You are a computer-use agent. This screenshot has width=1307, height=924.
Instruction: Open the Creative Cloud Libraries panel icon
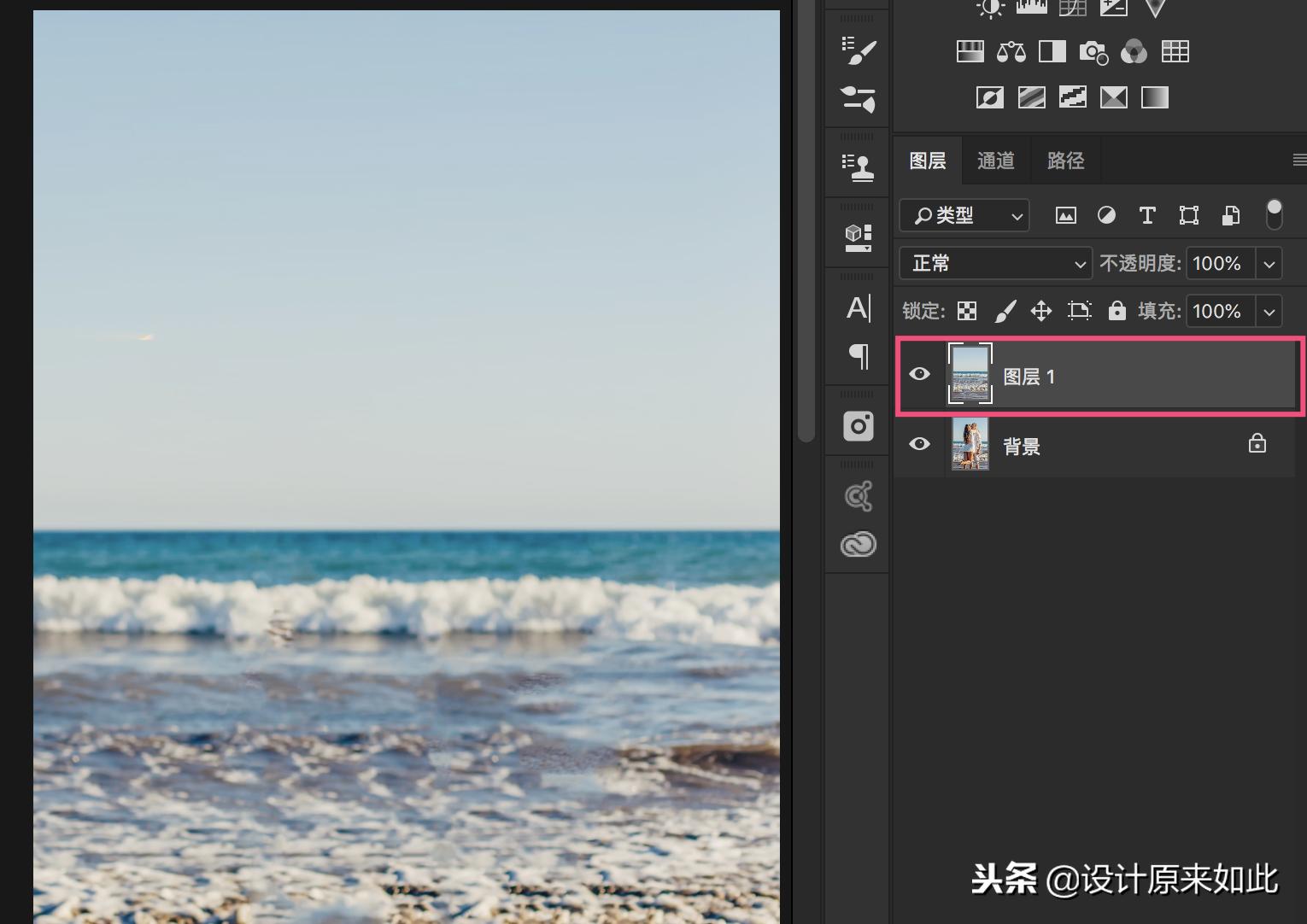coord(859,544)
